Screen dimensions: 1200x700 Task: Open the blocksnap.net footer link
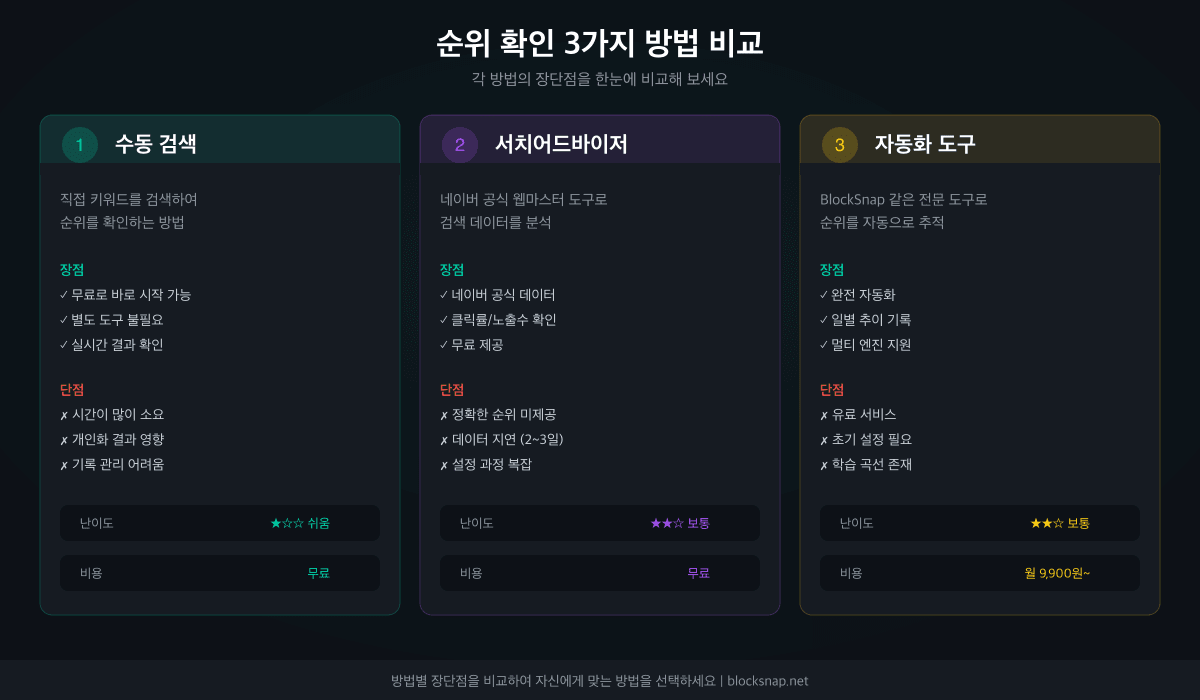[767, 681]
